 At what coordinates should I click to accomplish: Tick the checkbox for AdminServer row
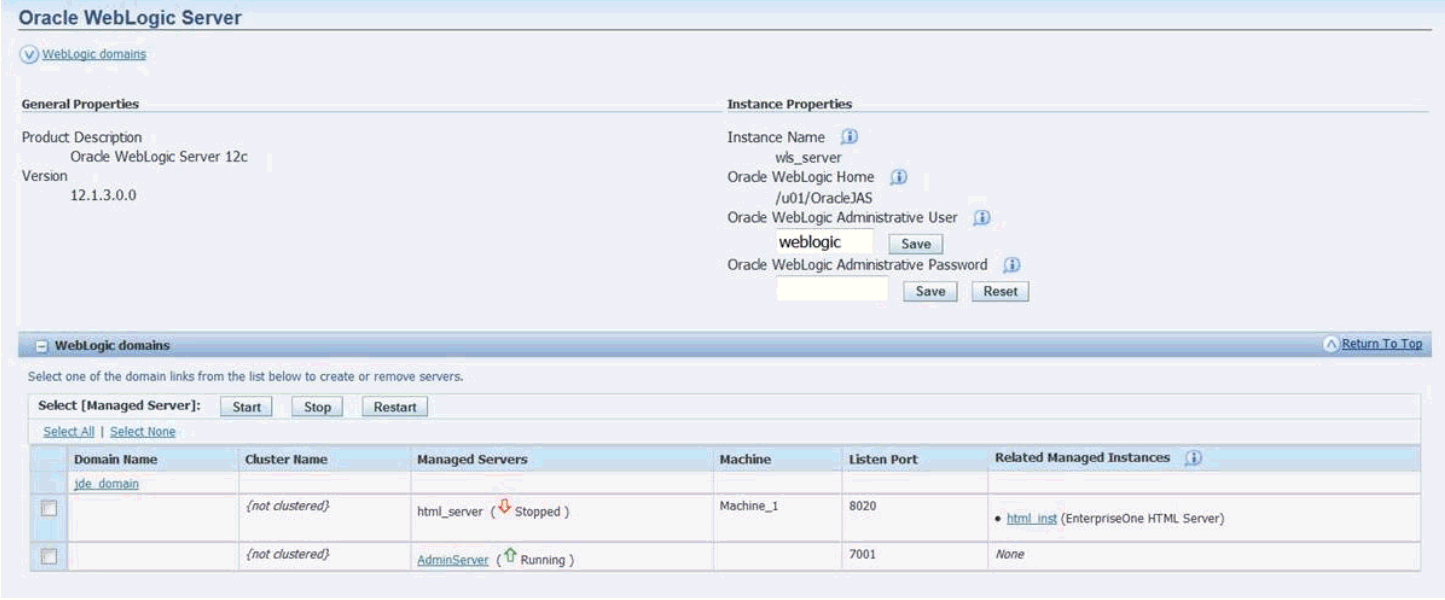tap(48, 558)
